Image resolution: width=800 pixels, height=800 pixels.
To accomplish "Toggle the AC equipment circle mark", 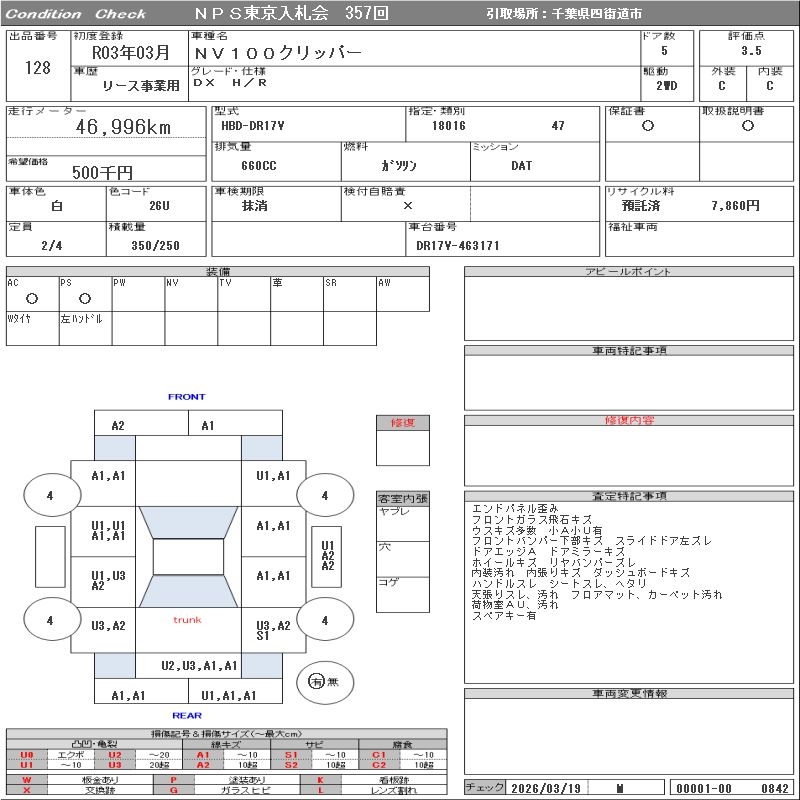I will click(x=31, y=298).
